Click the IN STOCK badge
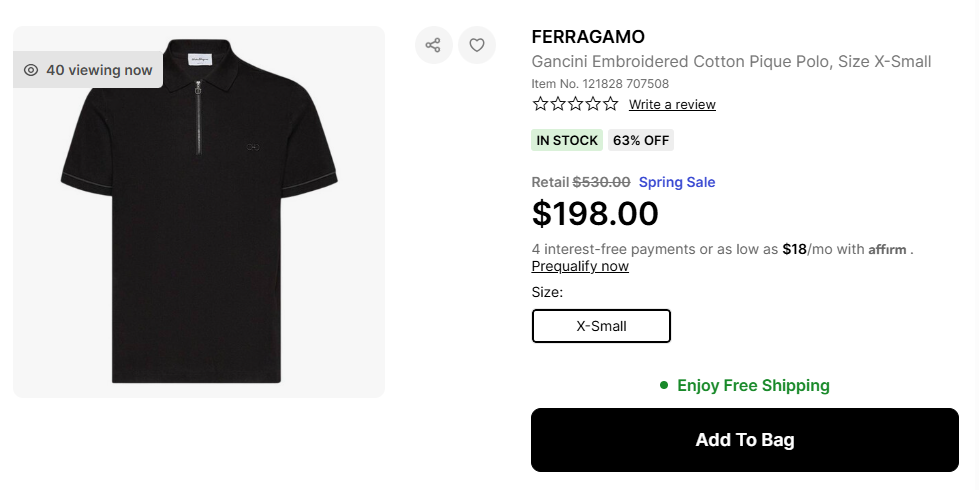Image resolution: width=979 pixels, height=490 pixels. [x=567, y=140]
